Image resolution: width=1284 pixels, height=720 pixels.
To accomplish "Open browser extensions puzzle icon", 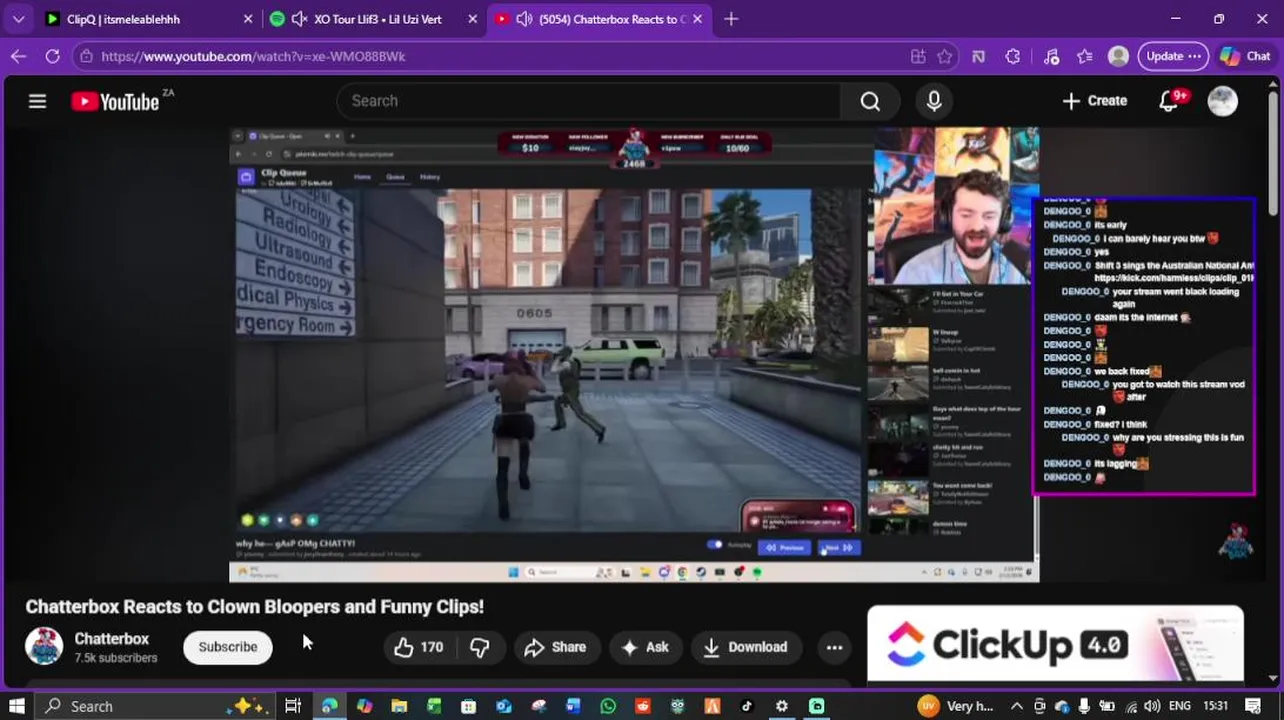I will coord(1013,56).
